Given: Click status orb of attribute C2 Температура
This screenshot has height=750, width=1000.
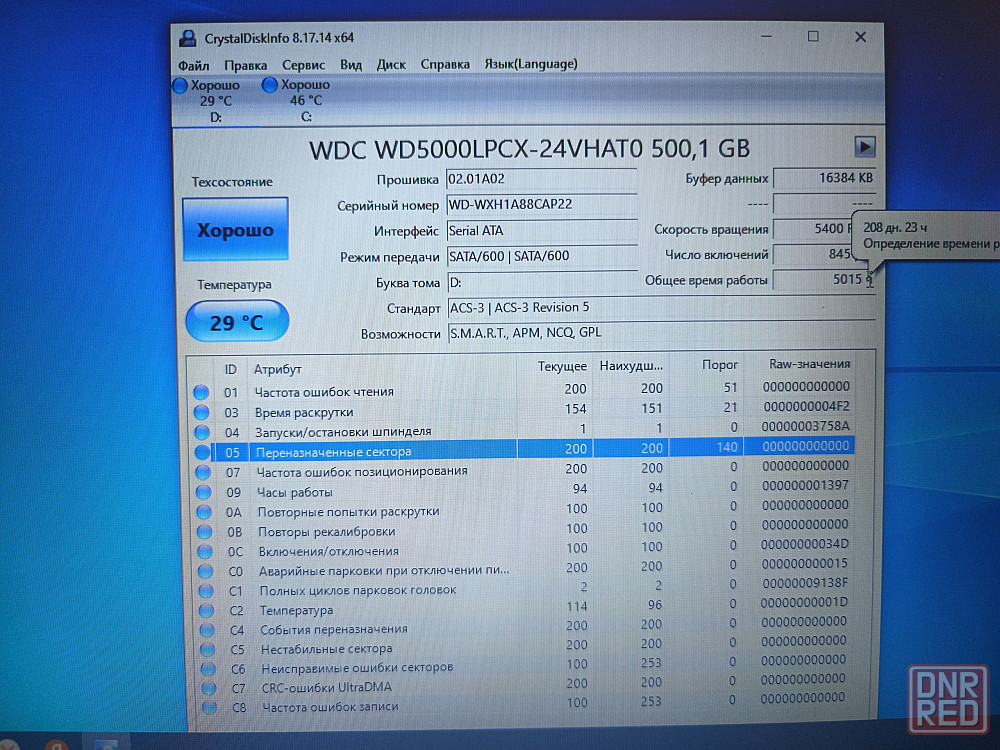Looking at the screenshot, I should [x=206, y=610].
